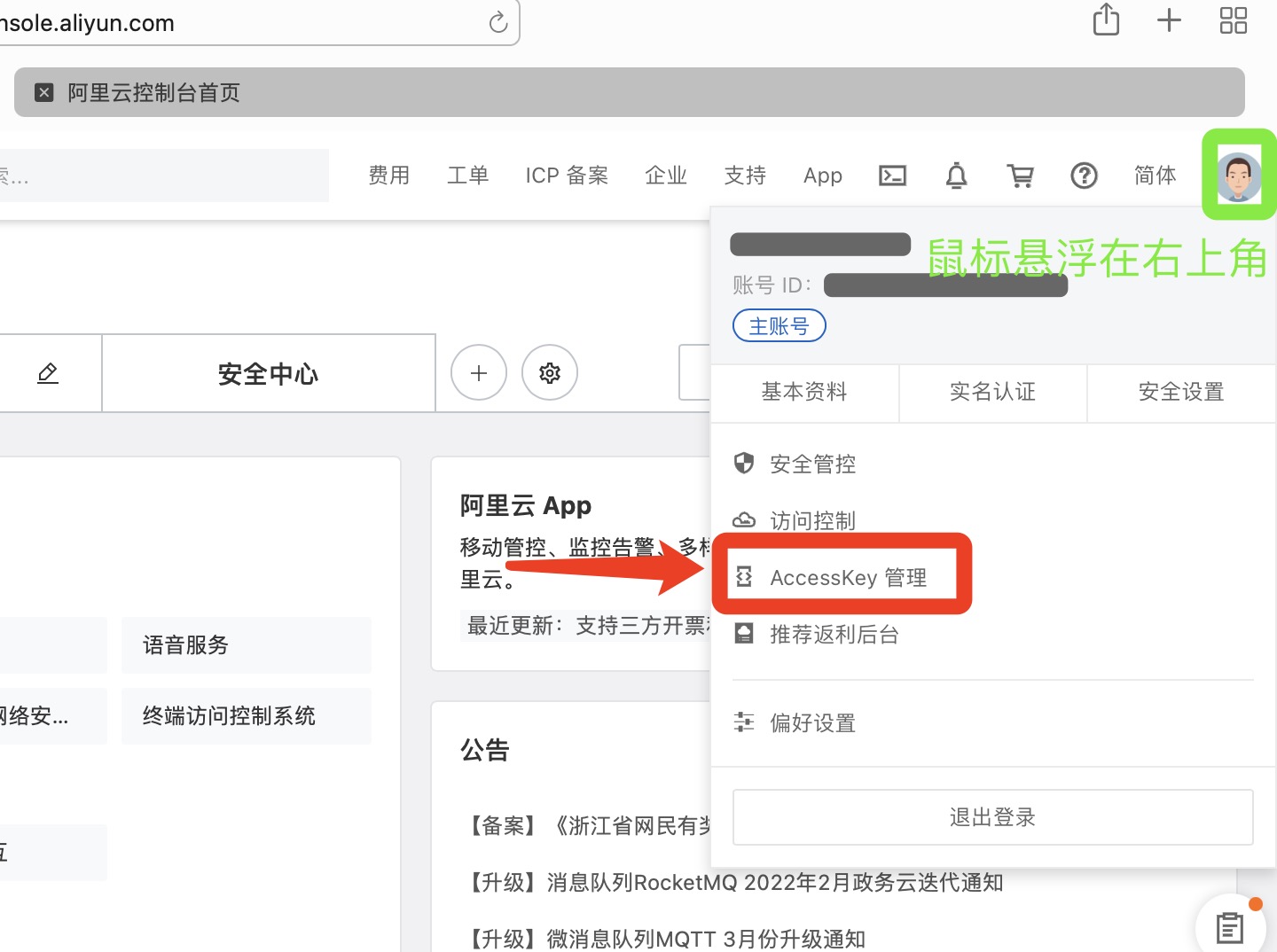Click the 主账号 badge
The image size is (1277, 952).
coord(779,326)
